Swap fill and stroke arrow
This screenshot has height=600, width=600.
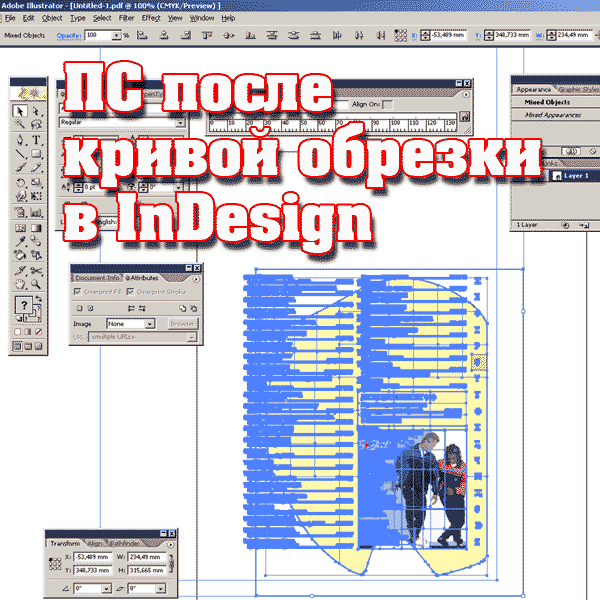39,298
